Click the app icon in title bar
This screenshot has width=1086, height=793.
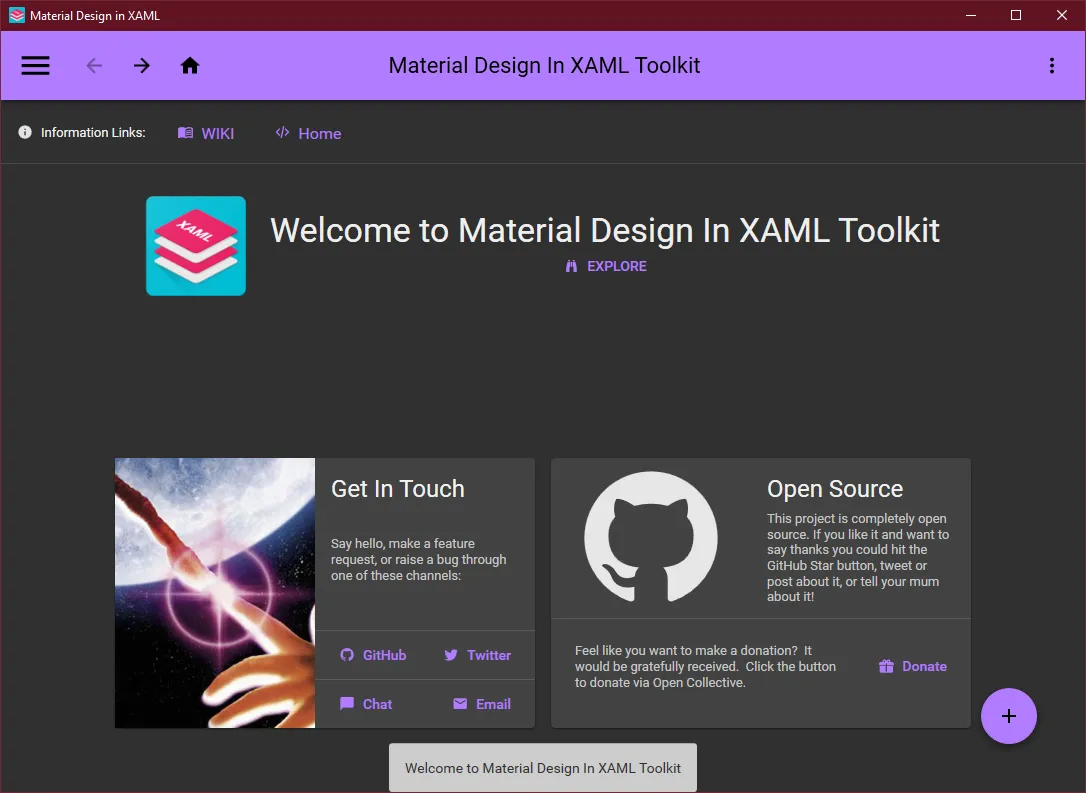[17, 15]
